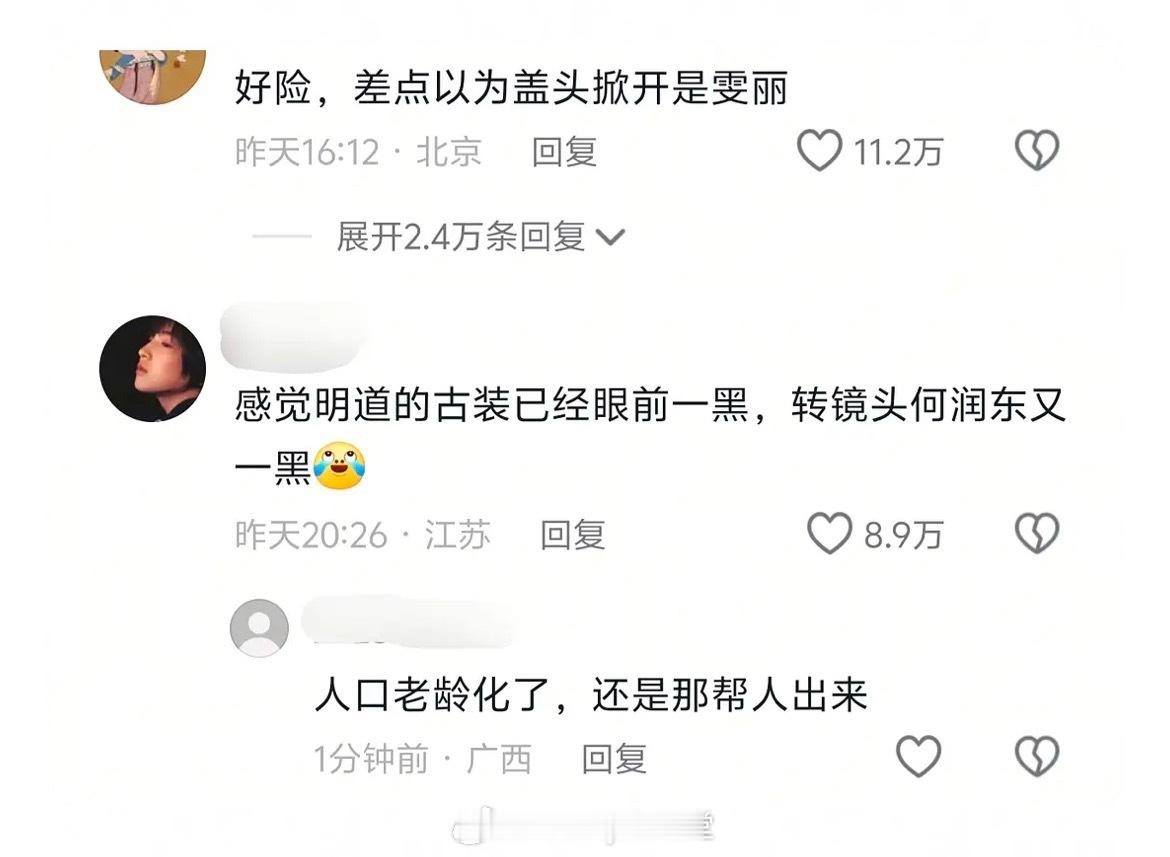Expand 展开2.4万条回复 replies
Image resolution: width=1170 pixels, height=857 pixels.
pyautogui.click(x=460, y=237)
